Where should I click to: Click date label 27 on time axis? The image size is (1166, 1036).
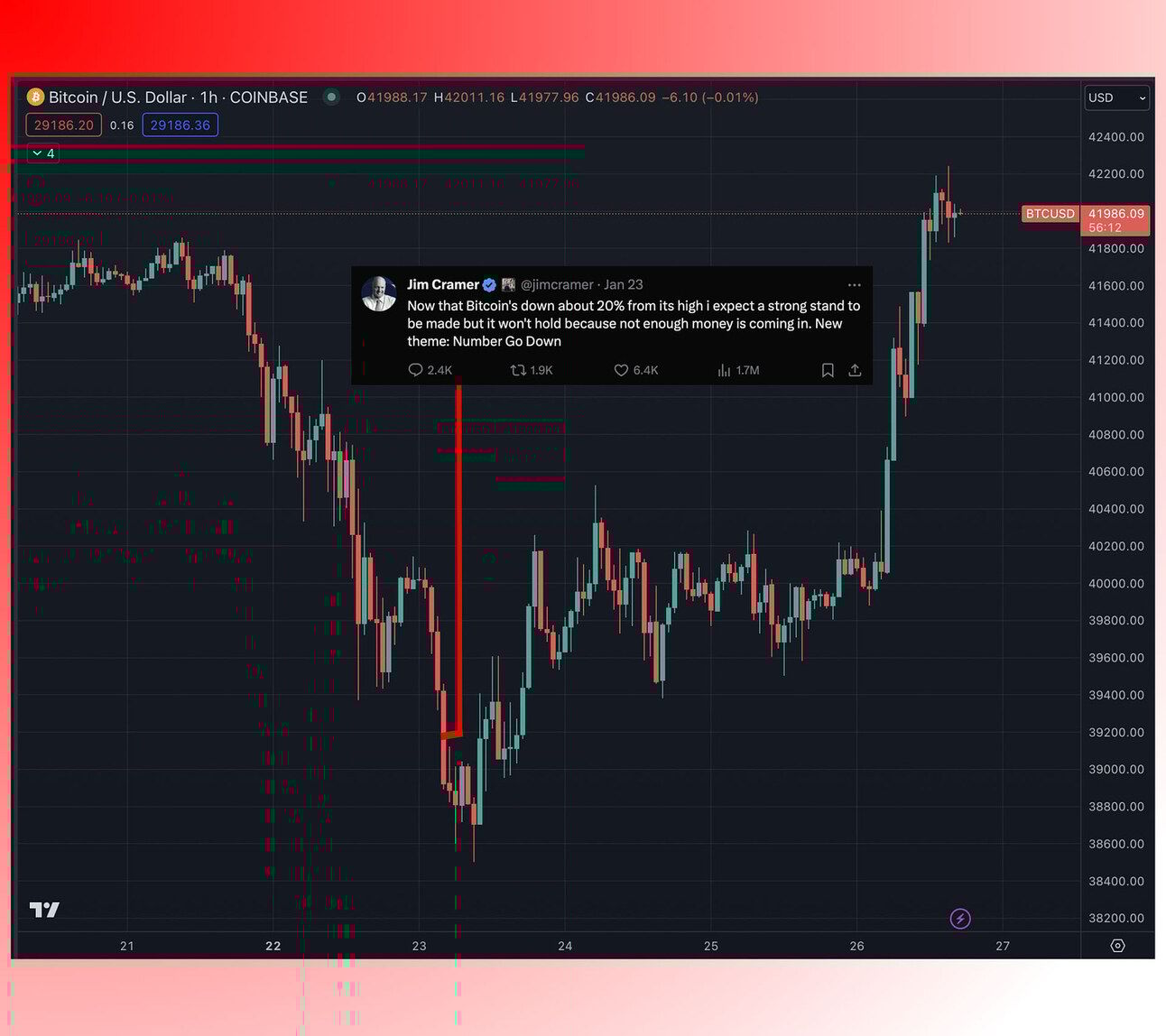point(1003,946)
